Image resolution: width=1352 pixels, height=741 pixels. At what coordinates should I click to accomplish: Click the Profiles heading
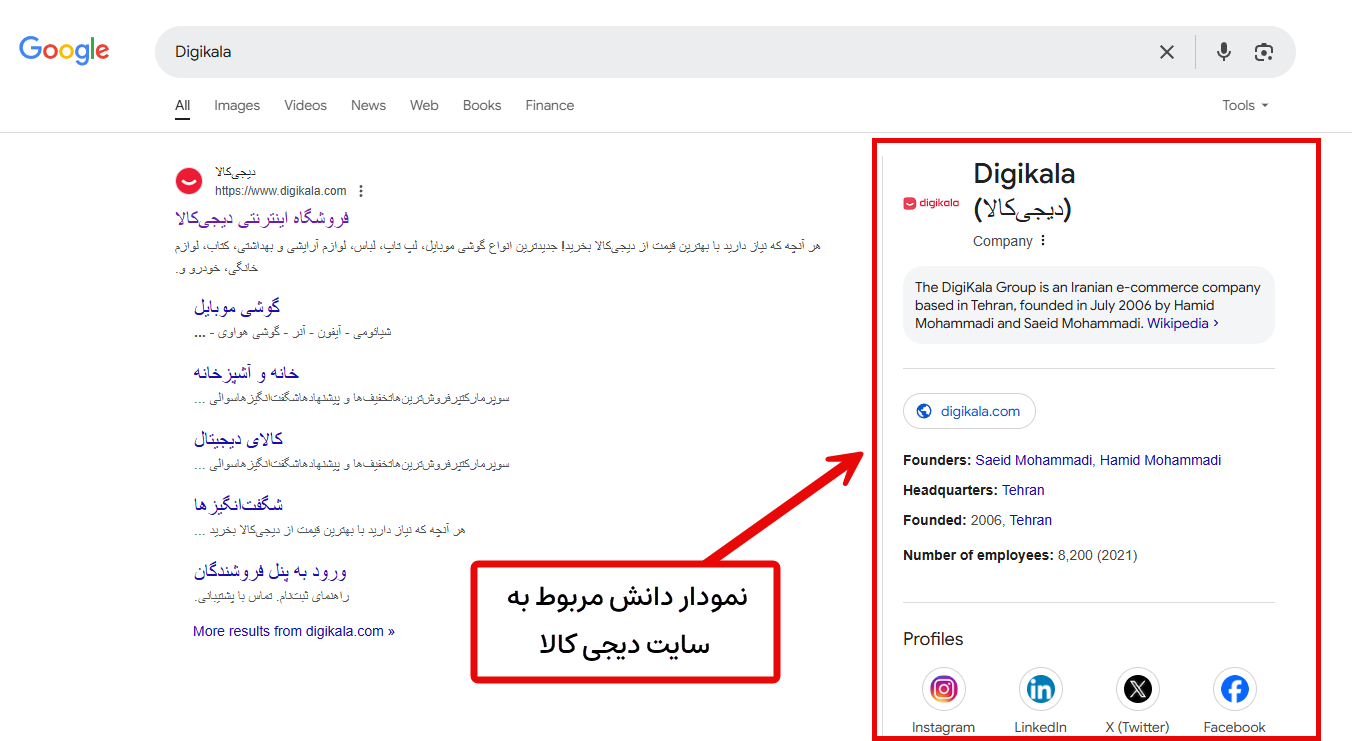click(933, 639)
